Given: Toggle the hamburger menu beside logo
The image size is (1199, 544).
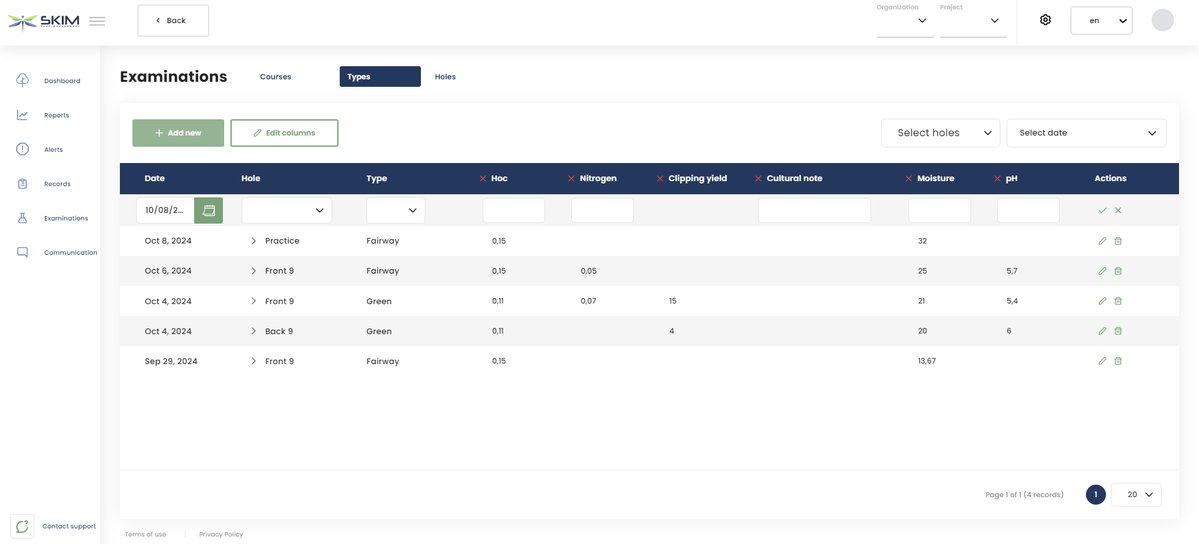Looking at the screenshot, I should pos(97,21).
